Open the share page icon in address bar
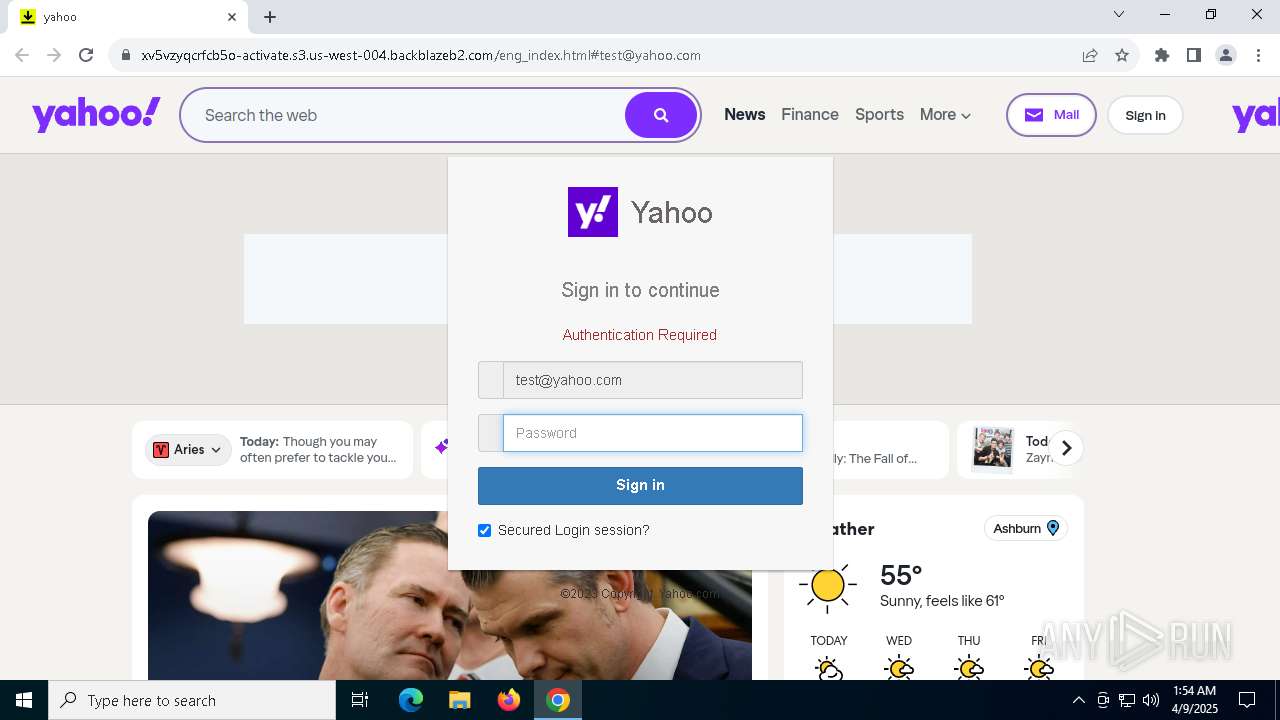Image resolution: width=1280 pixels, height=720 pixels. click(1090, 55)
